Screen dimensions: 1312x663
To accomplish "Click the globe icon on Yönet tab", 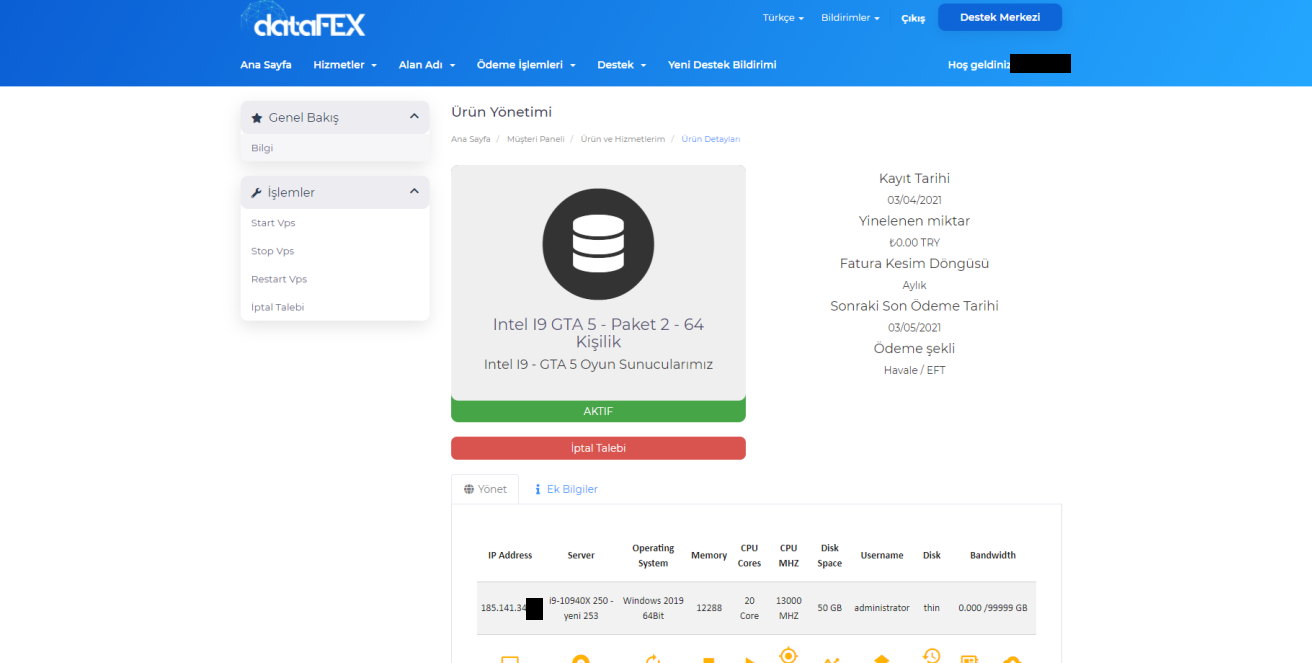I will [469, 489].
